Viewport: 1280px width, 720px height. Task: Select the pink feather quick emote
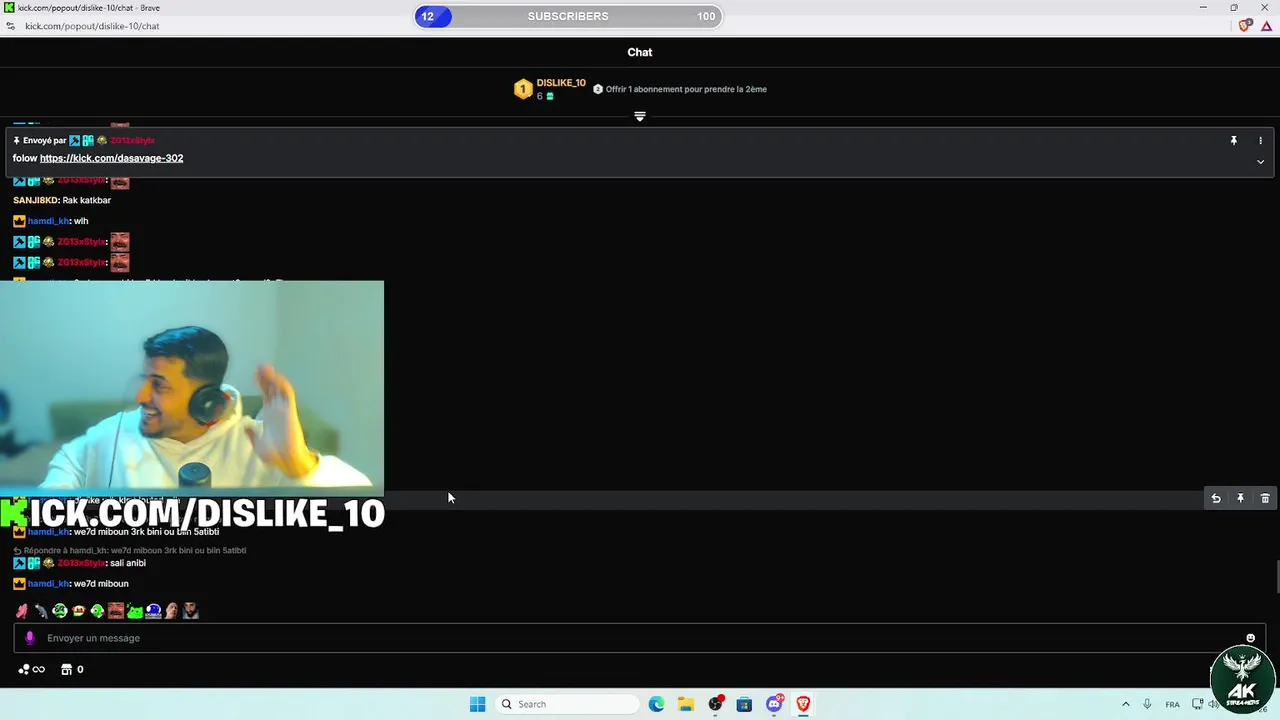pos(22,611)
